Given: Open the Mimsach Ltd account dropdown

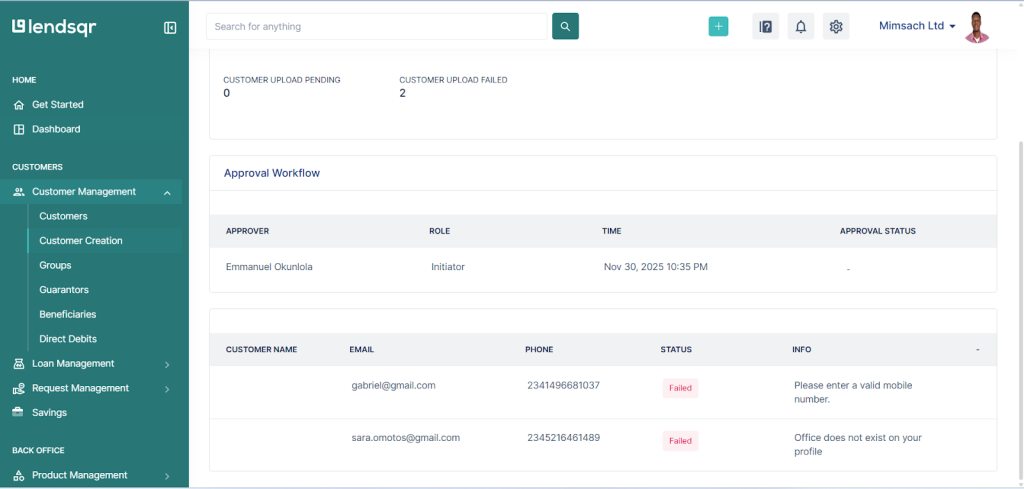Looking at the screenshot, I should tap(916, 26).
